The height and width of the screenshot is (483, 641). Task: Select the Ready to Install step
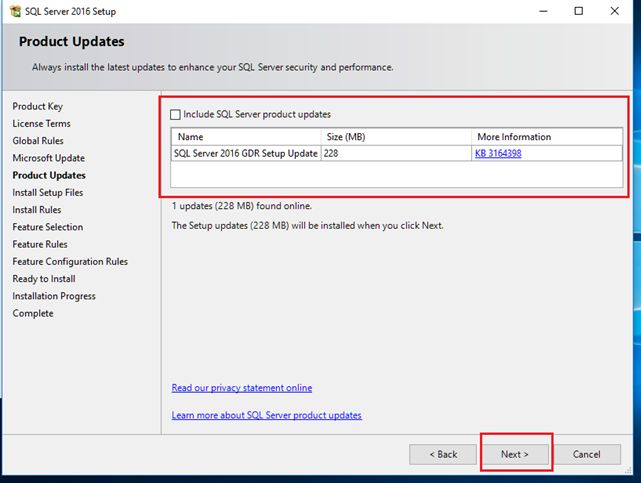(x=43, y=279)
